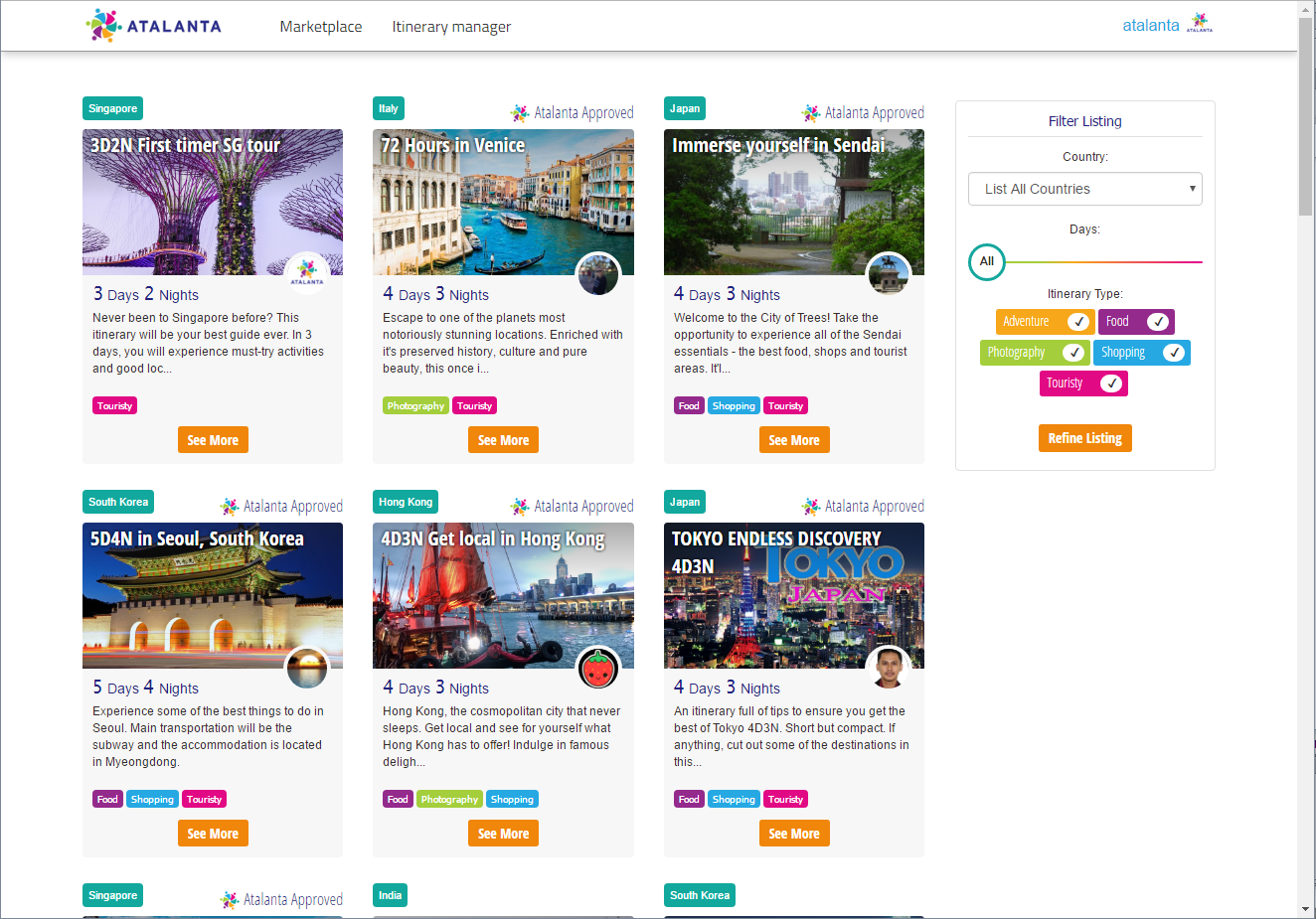This screenshot has height=919, width=1316.
Task: Click Japan tag above Sendai card
Action: pyautogui.click(x=685, y=108)
